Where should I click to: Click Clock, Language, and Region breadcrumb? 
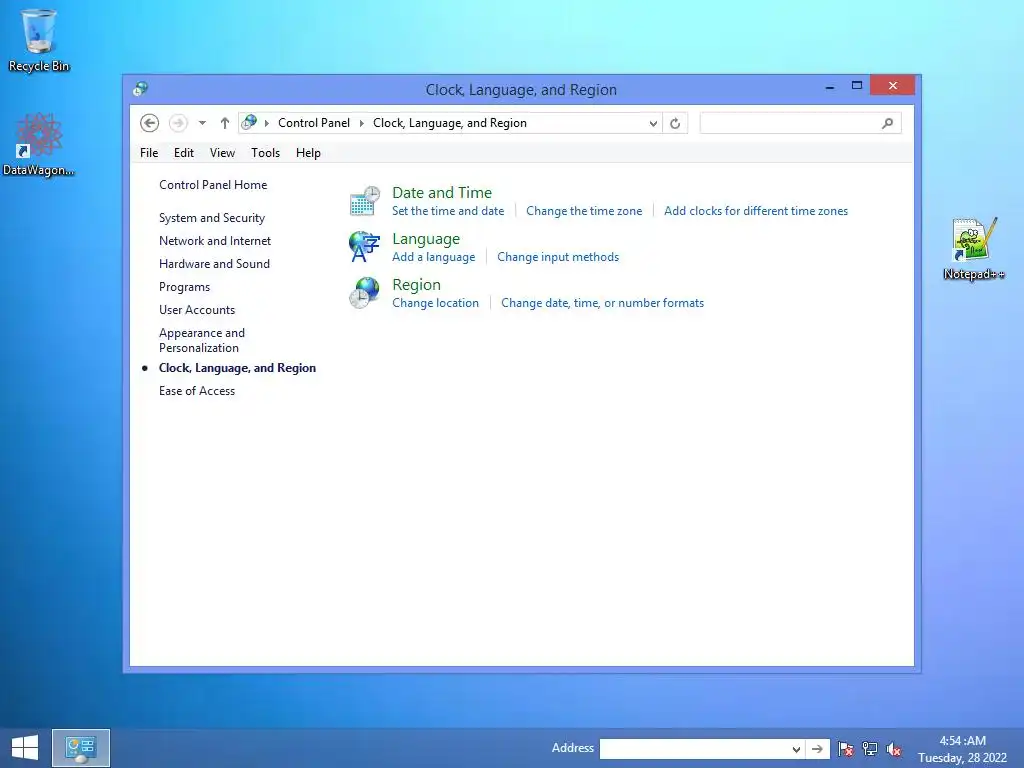449,123
